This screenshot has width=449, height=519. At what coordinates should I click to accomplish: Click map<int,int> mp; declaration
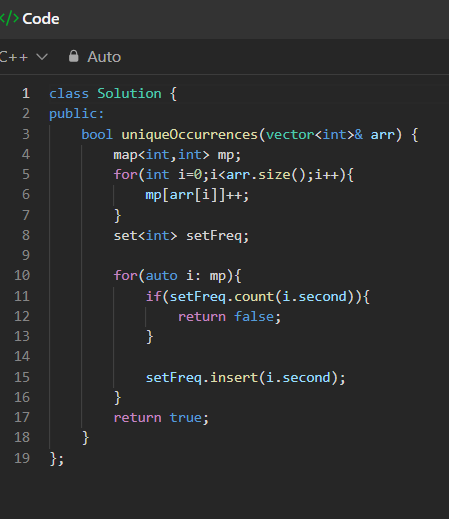point(177,155)
